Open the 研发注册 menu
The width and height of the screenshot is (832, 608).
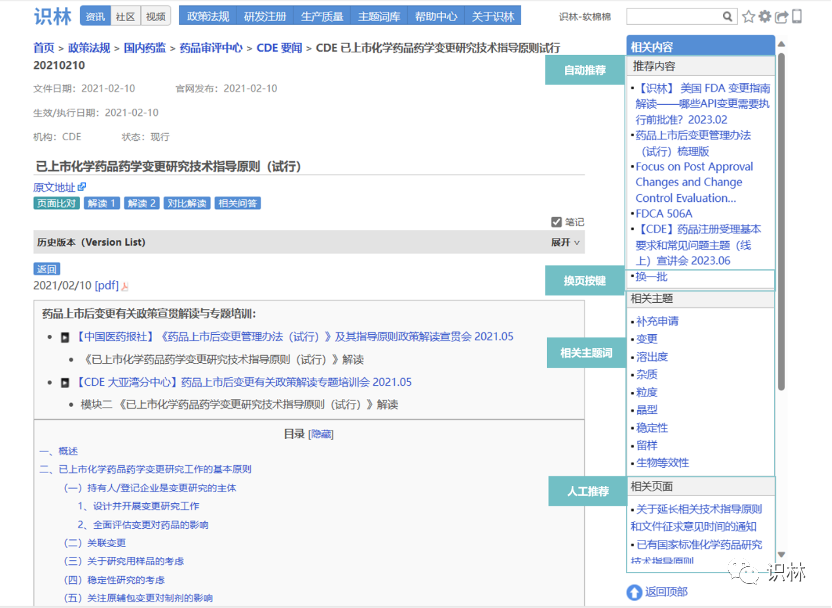[265, 16]
